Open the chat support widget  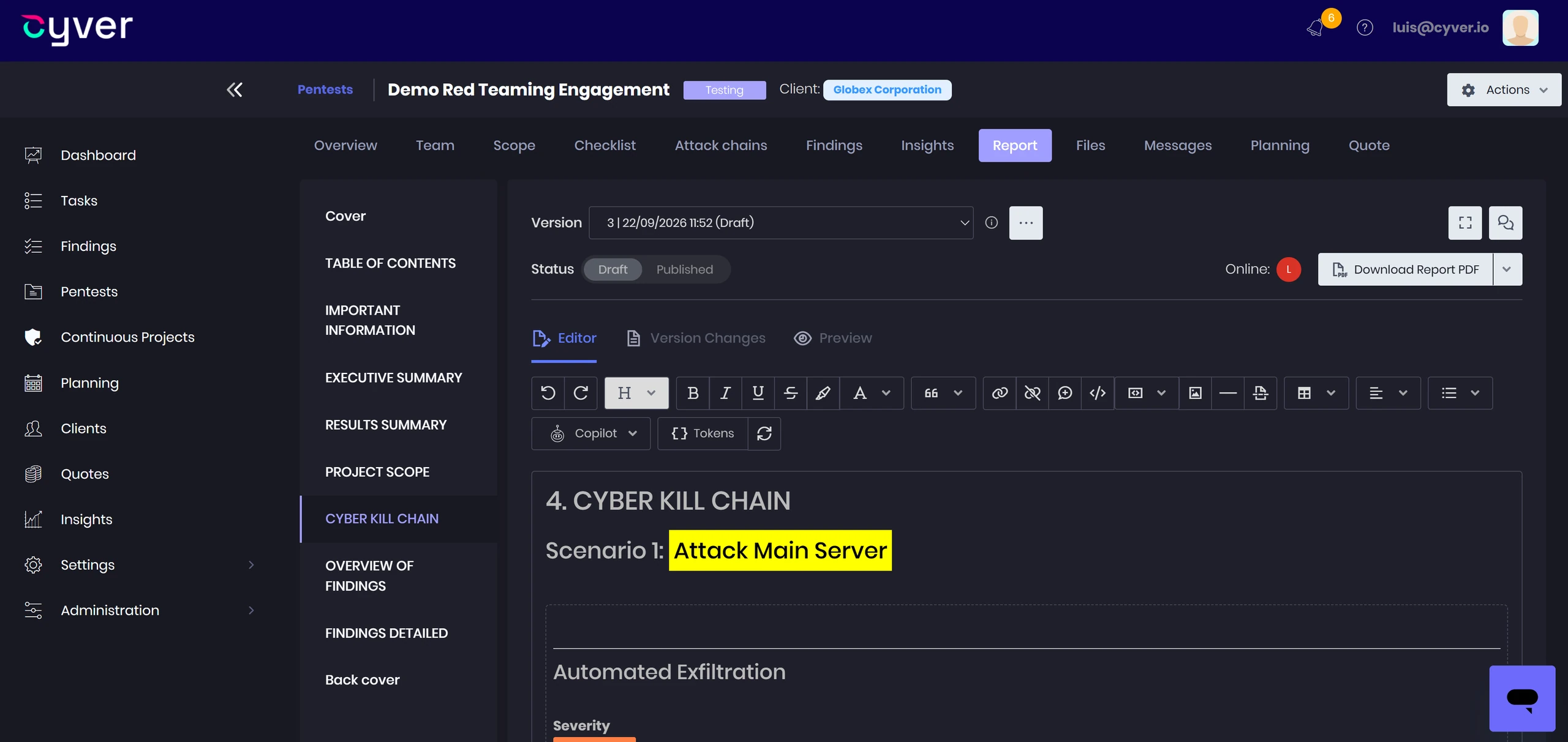tap(1522, 699)
